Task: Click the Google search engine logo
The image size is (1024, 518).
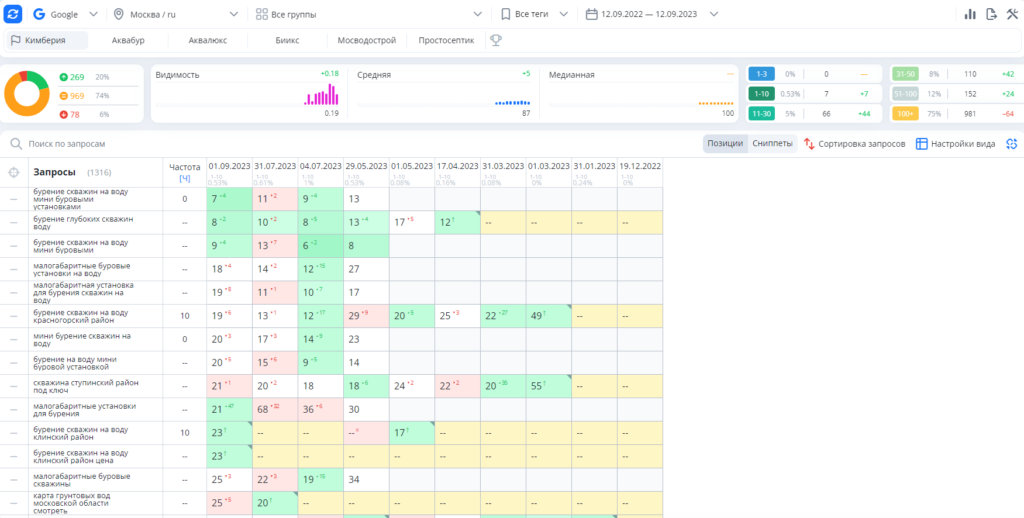Action: tap(39, 14)
